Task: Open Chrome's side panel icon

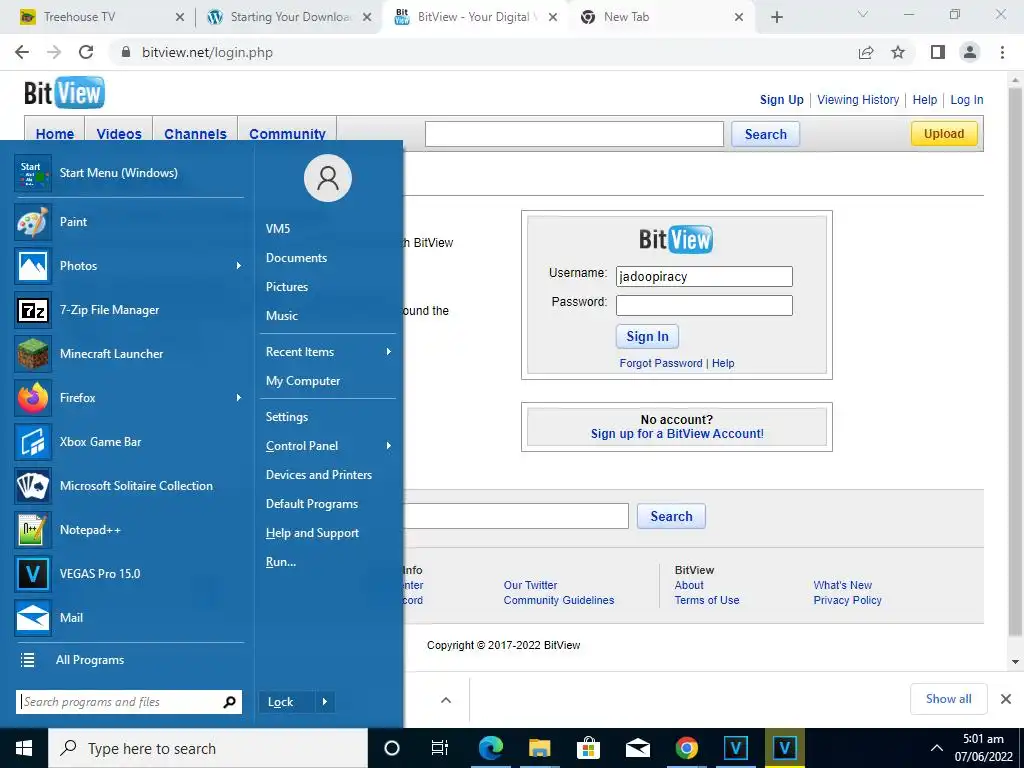Action: [938, 52]
